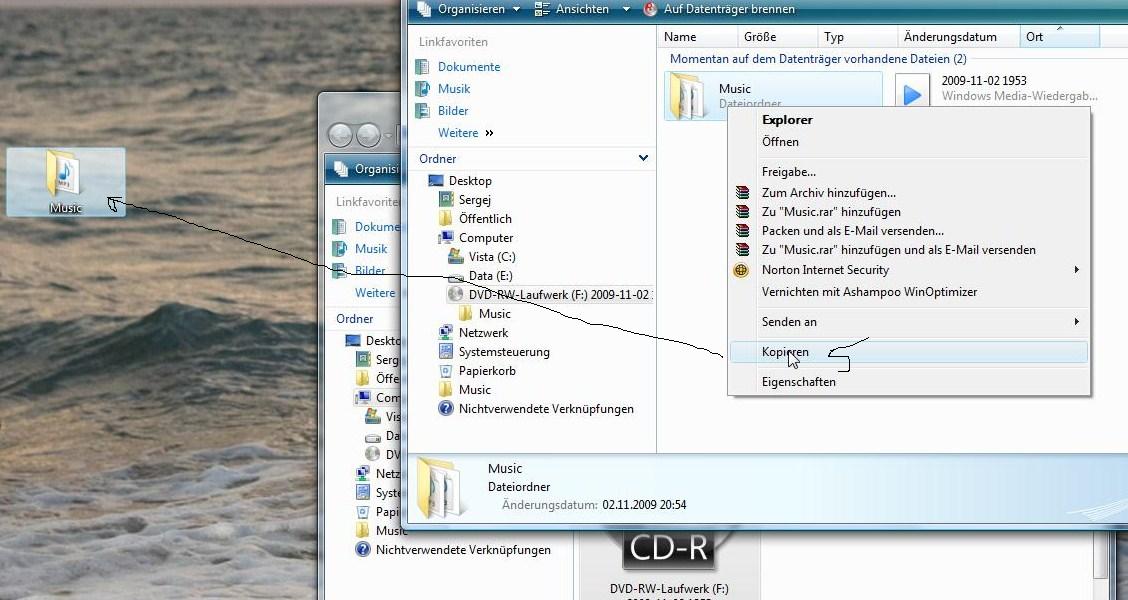Image resolution: width=1128 pixels, height=600 pixels.
Task: Select the Desktop monitor icon in the front folder tree
Action: [436, 181]
